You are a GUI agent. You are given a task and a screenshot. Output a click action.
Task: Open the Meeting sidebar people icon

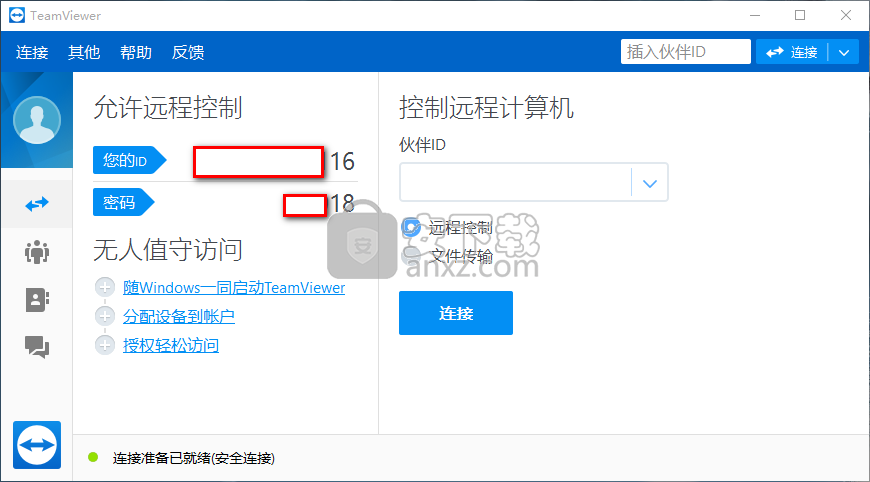click(x=37, y=252)
